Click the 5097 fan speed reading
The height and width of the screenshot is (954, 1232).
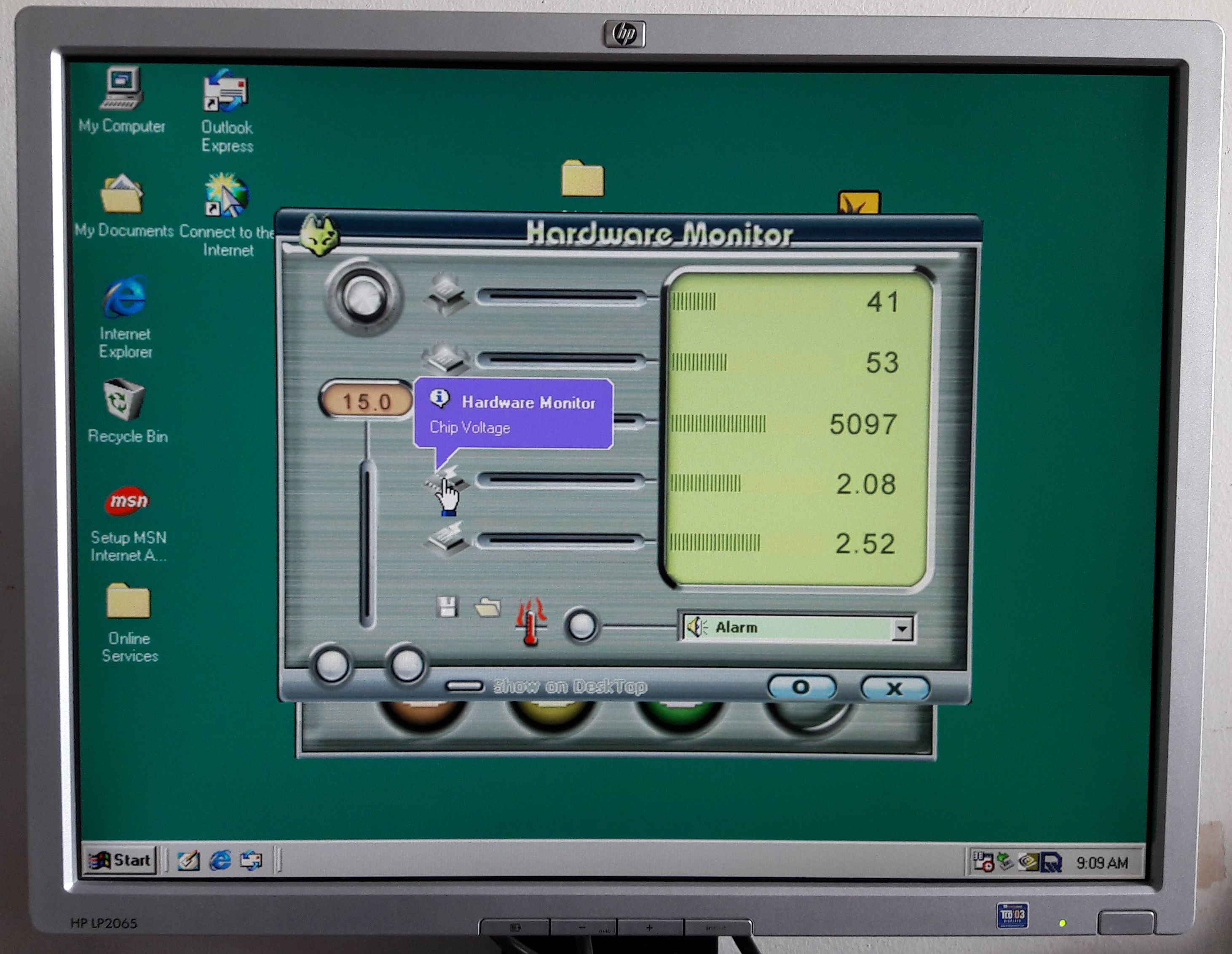click(863, 424)
